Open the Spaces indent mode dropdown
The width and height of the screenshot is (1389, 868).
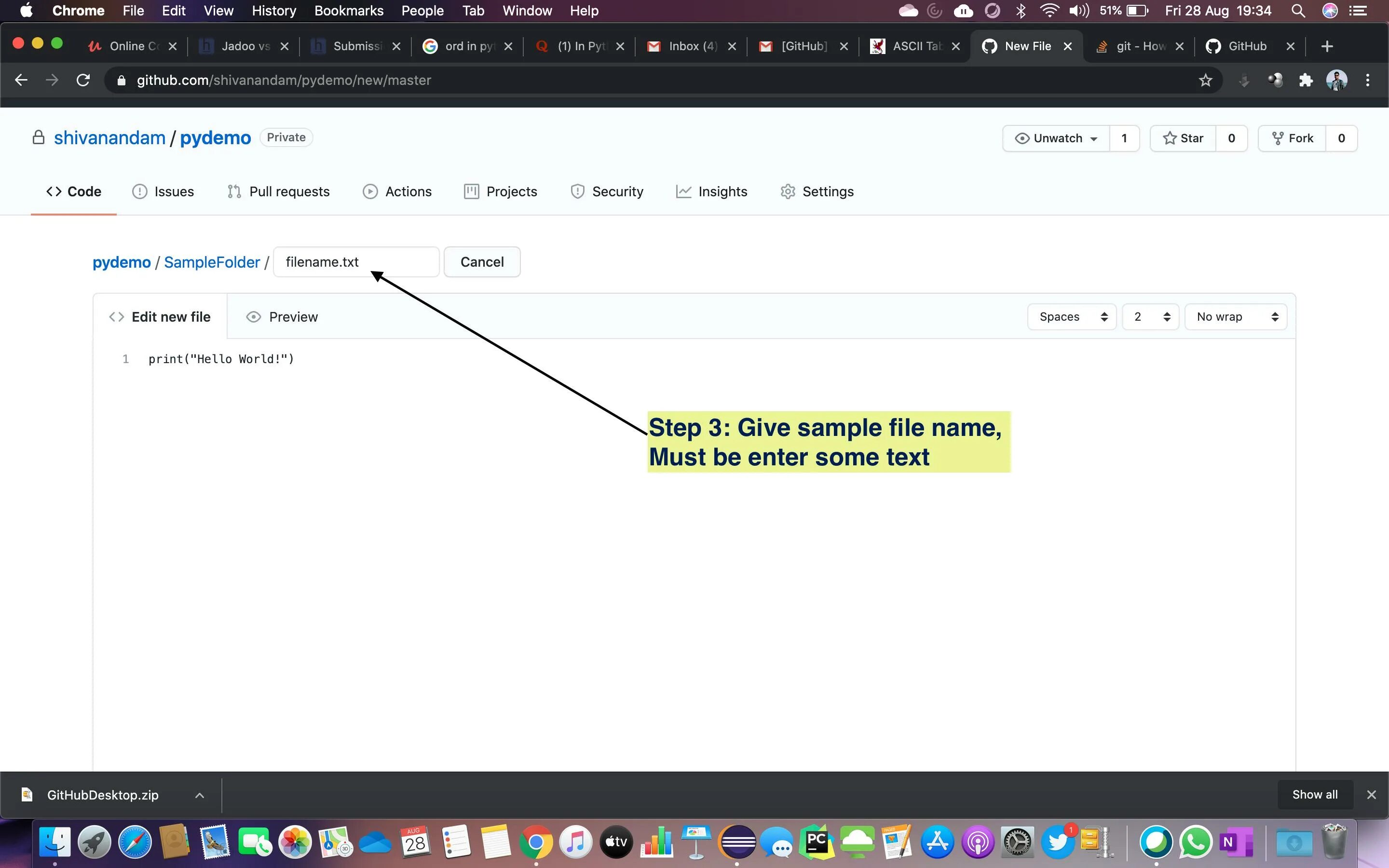click(x=1072, y=317)
